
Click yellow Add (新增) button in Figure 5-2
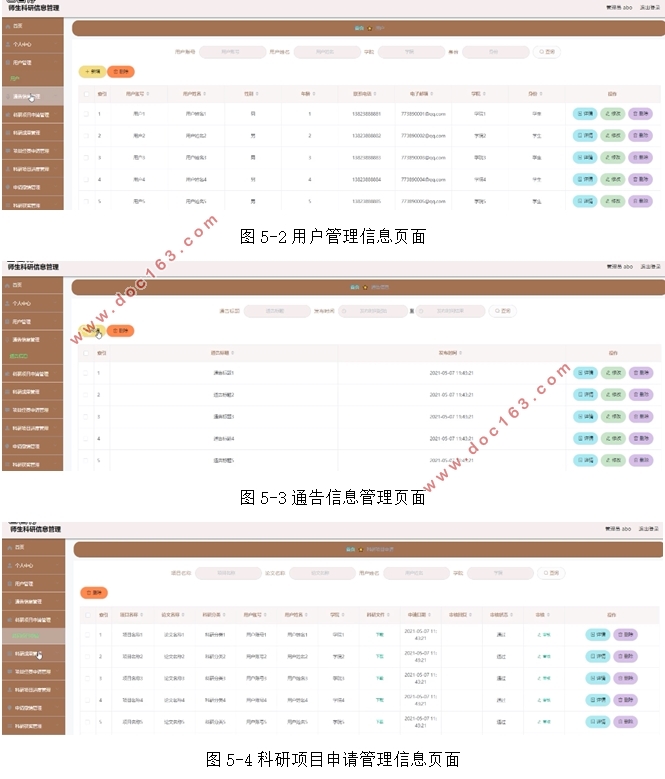point(92,72)
